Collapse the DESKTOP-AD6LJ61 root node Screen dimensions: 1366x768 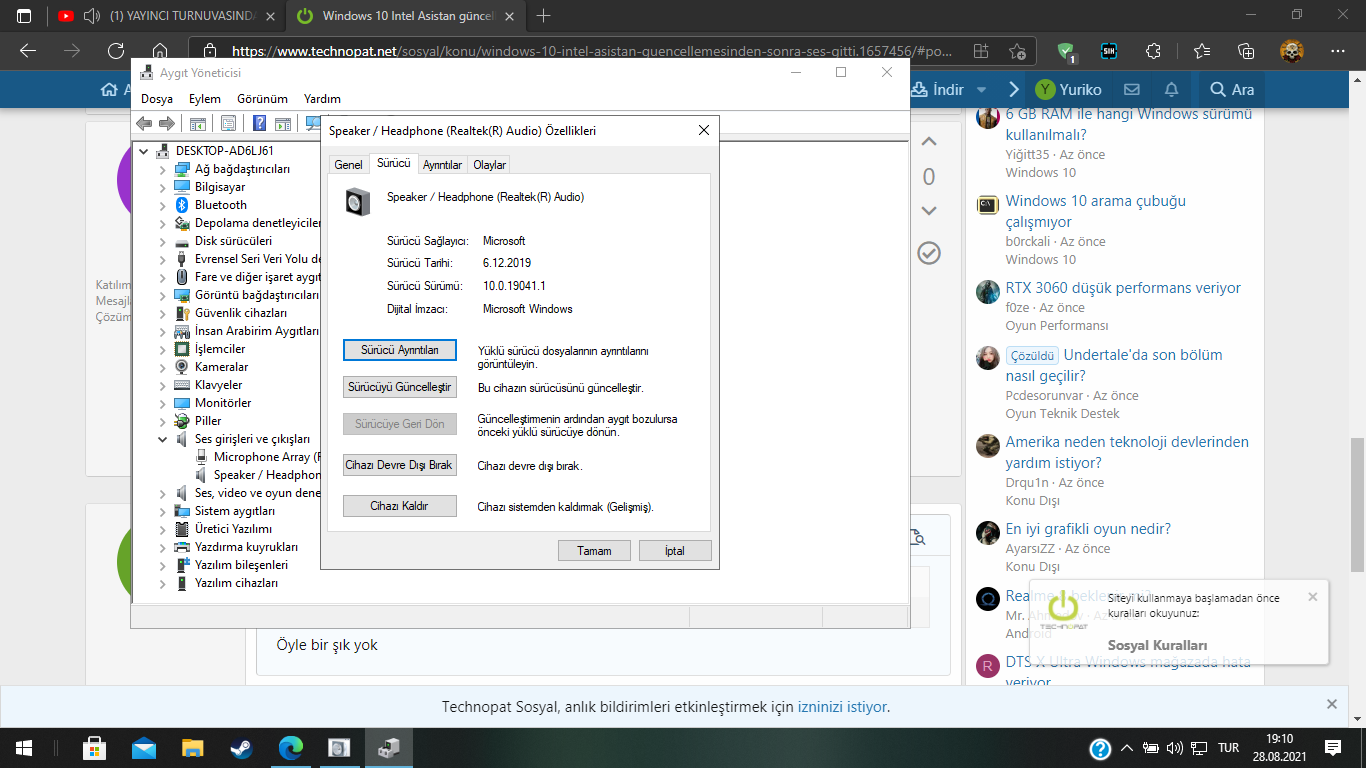[x=145, y=151]
